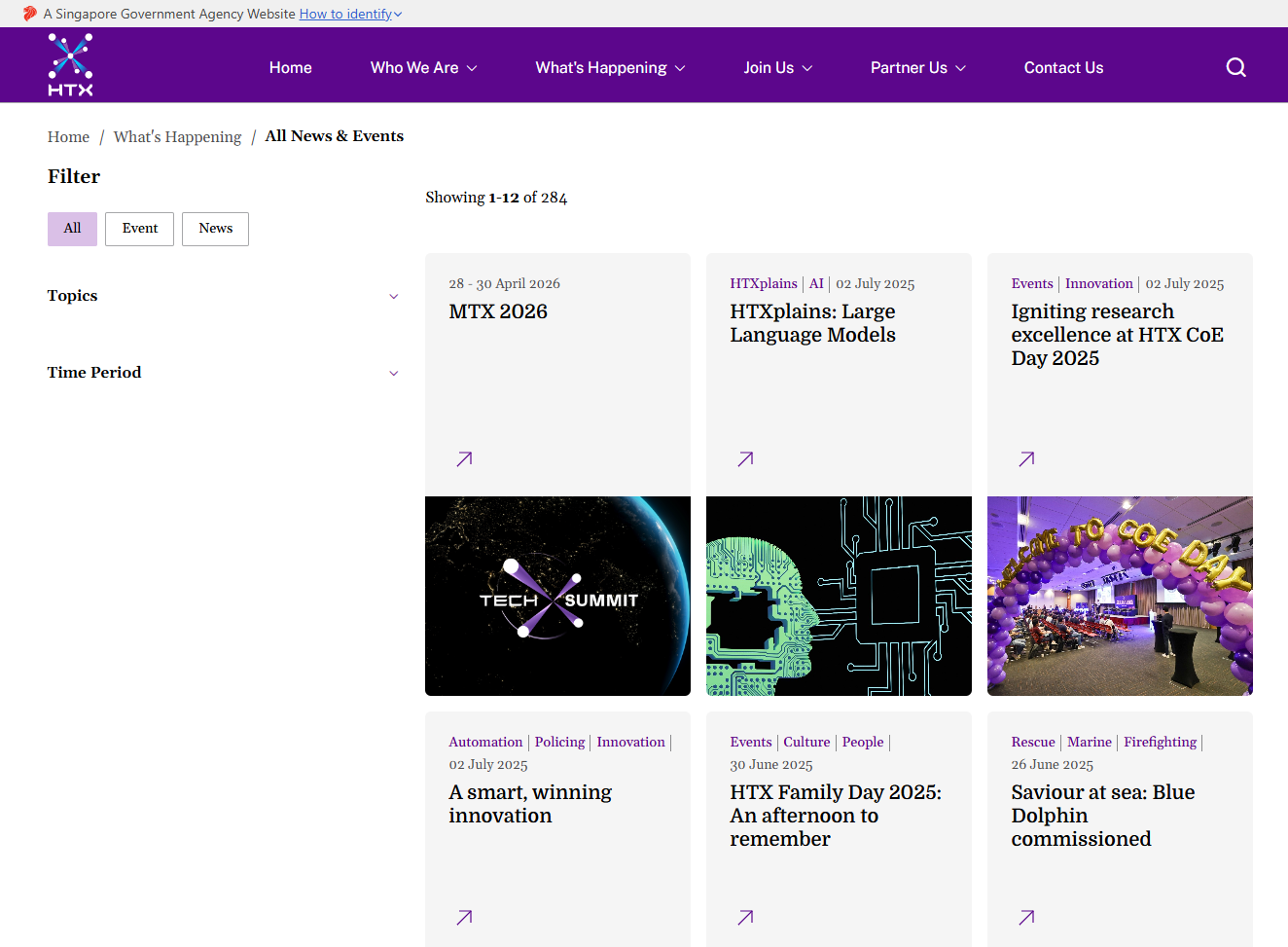Click the CoE Day balloon arch thumbnail
This screenshot has height=947, width=1288.
click(1120, 596)
